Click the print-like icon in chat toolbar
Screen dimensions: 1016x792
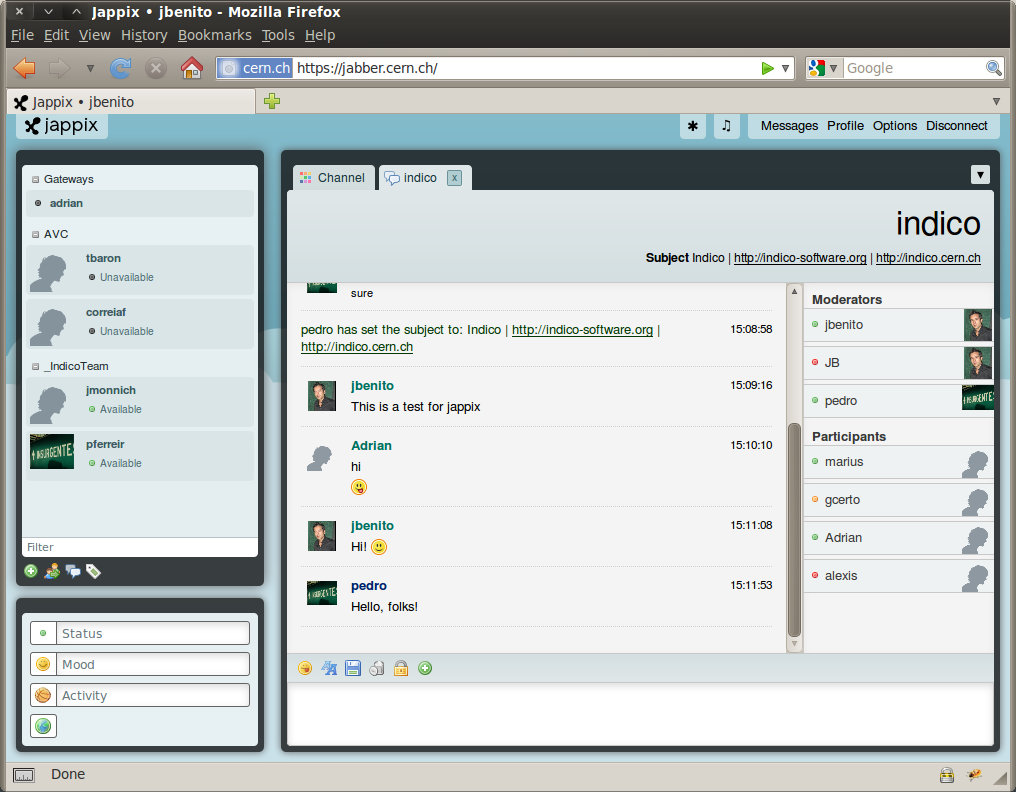pos(377,668)
